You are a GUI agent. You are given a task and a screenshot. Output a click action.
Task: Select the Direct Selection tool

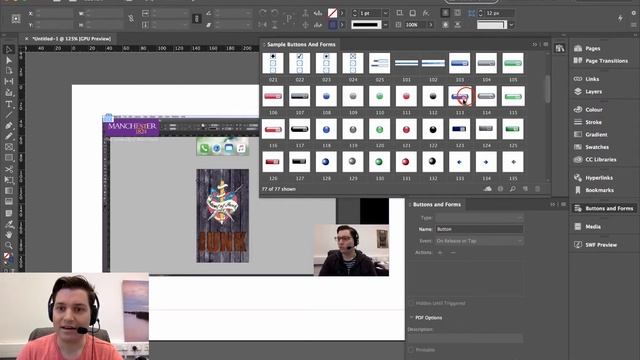click(9, 60)
